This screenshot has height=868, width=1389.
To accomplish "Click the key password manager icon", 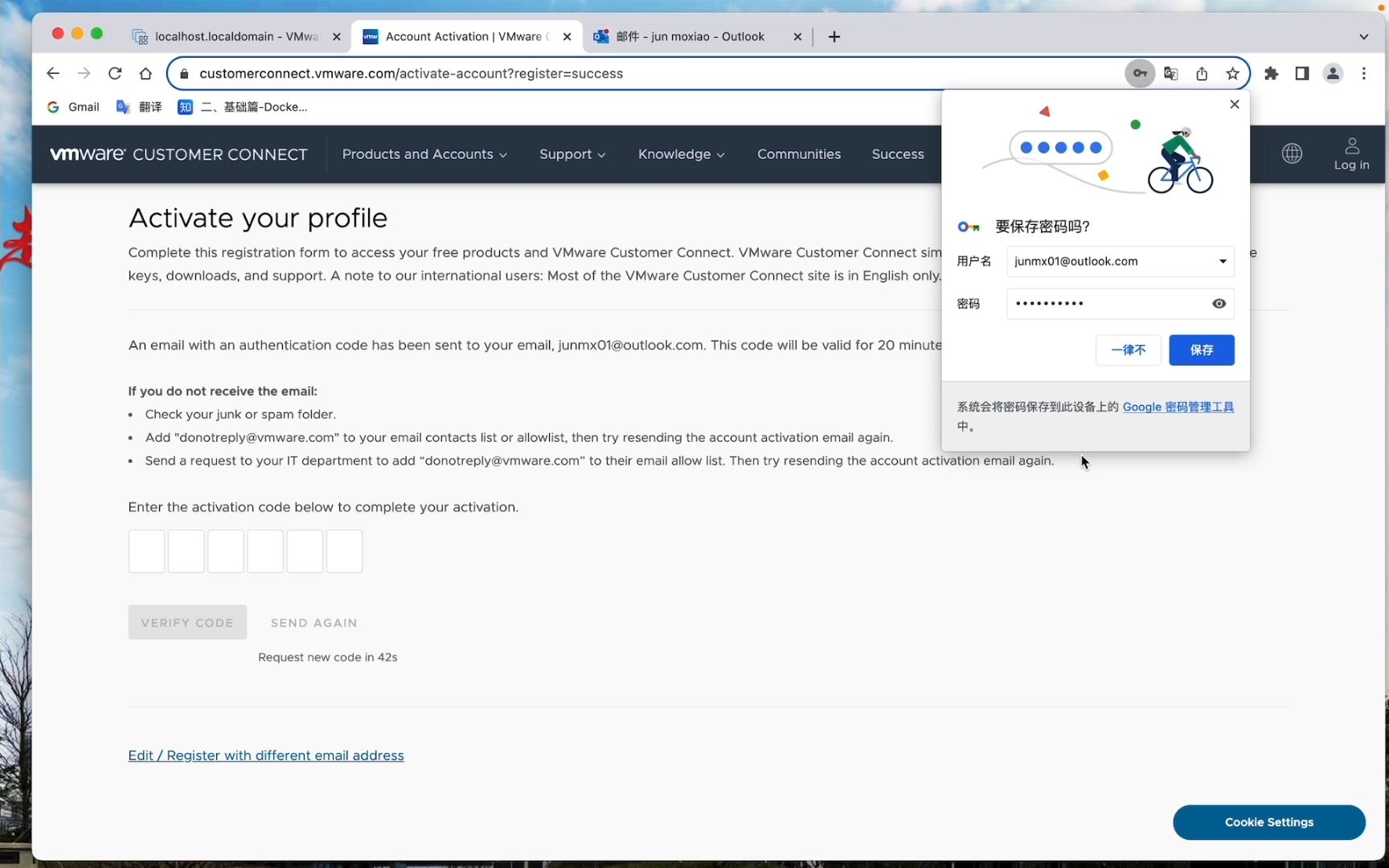I will coord(1140,73).
